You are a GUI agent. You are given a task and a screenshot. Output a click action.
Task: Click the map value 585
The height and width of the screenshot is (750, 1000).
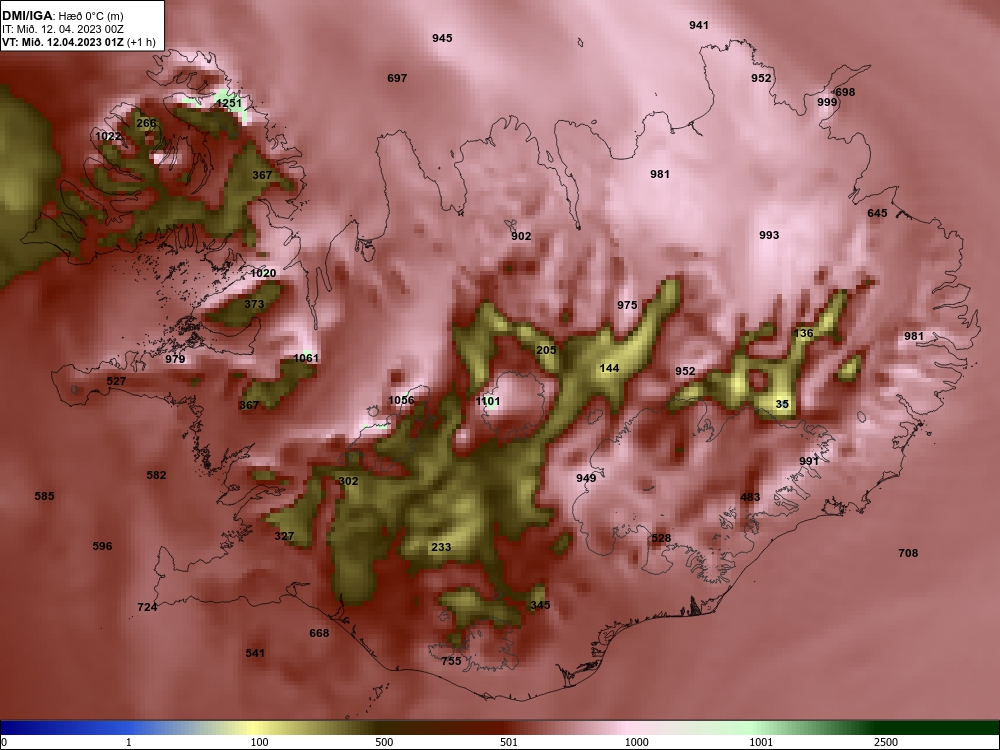pyautogui.click(x=44, y=496)
